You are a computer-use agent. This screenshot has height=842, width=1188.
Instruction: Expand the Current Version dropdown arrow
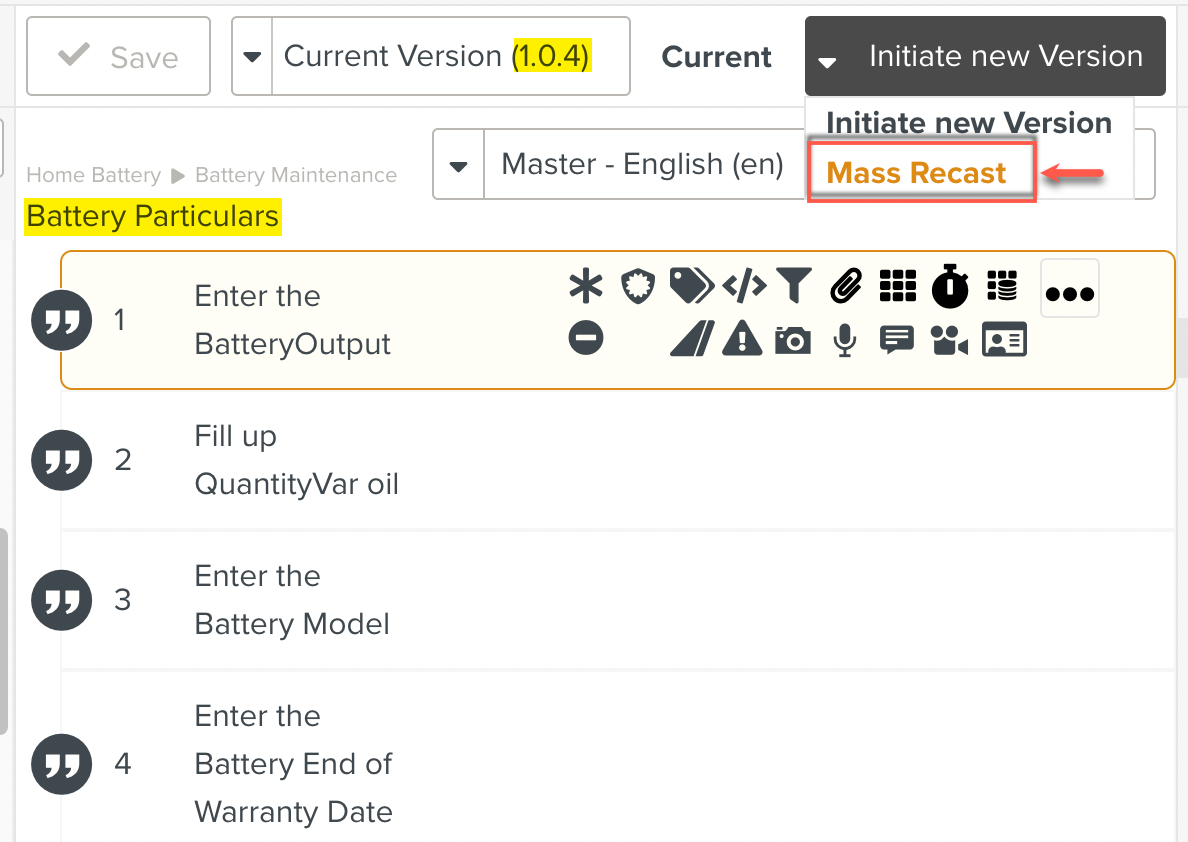click(x=252, y=57)
